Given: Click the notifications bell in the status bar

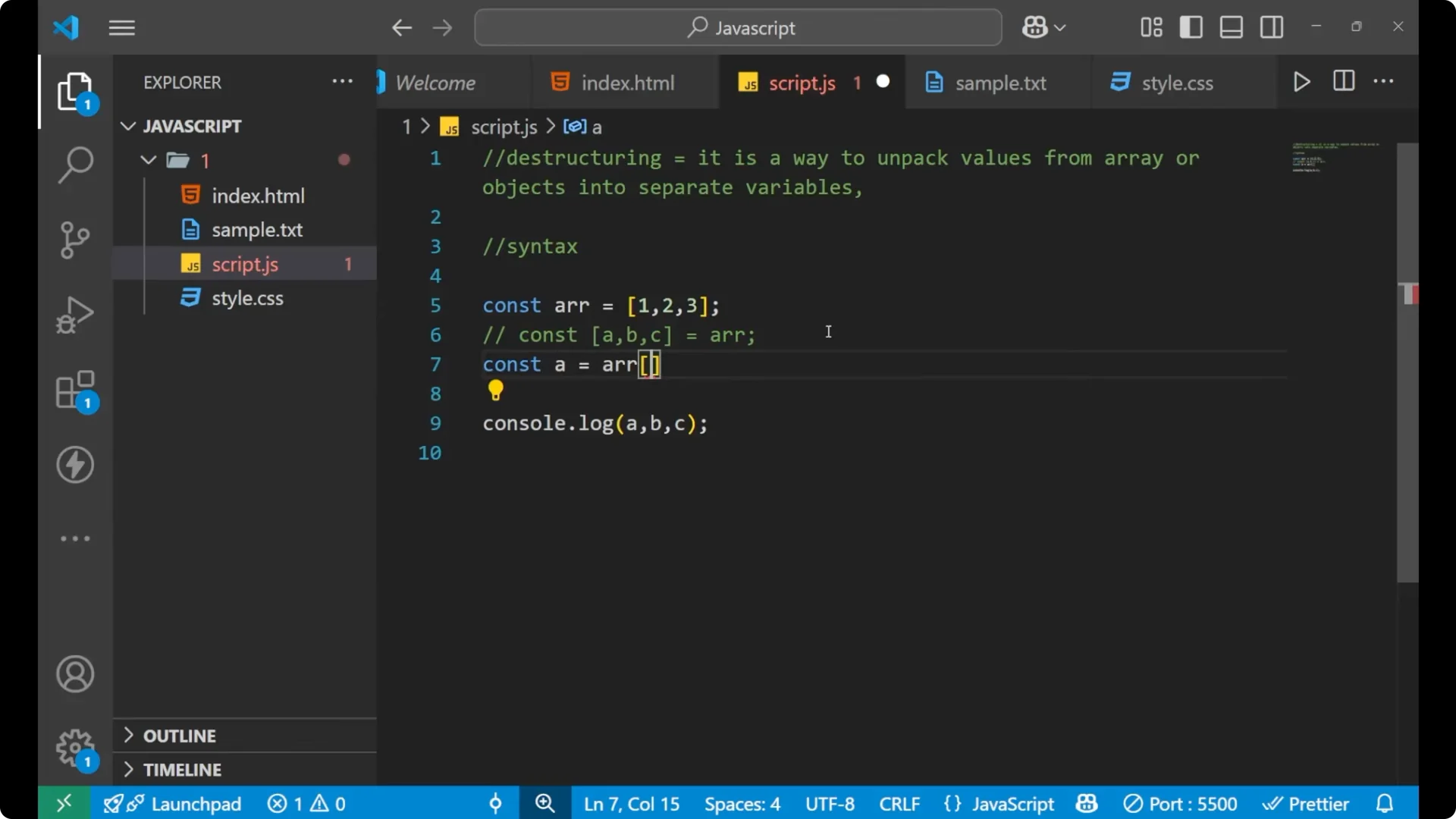Looking at the screenshot, I should 1385,803.
